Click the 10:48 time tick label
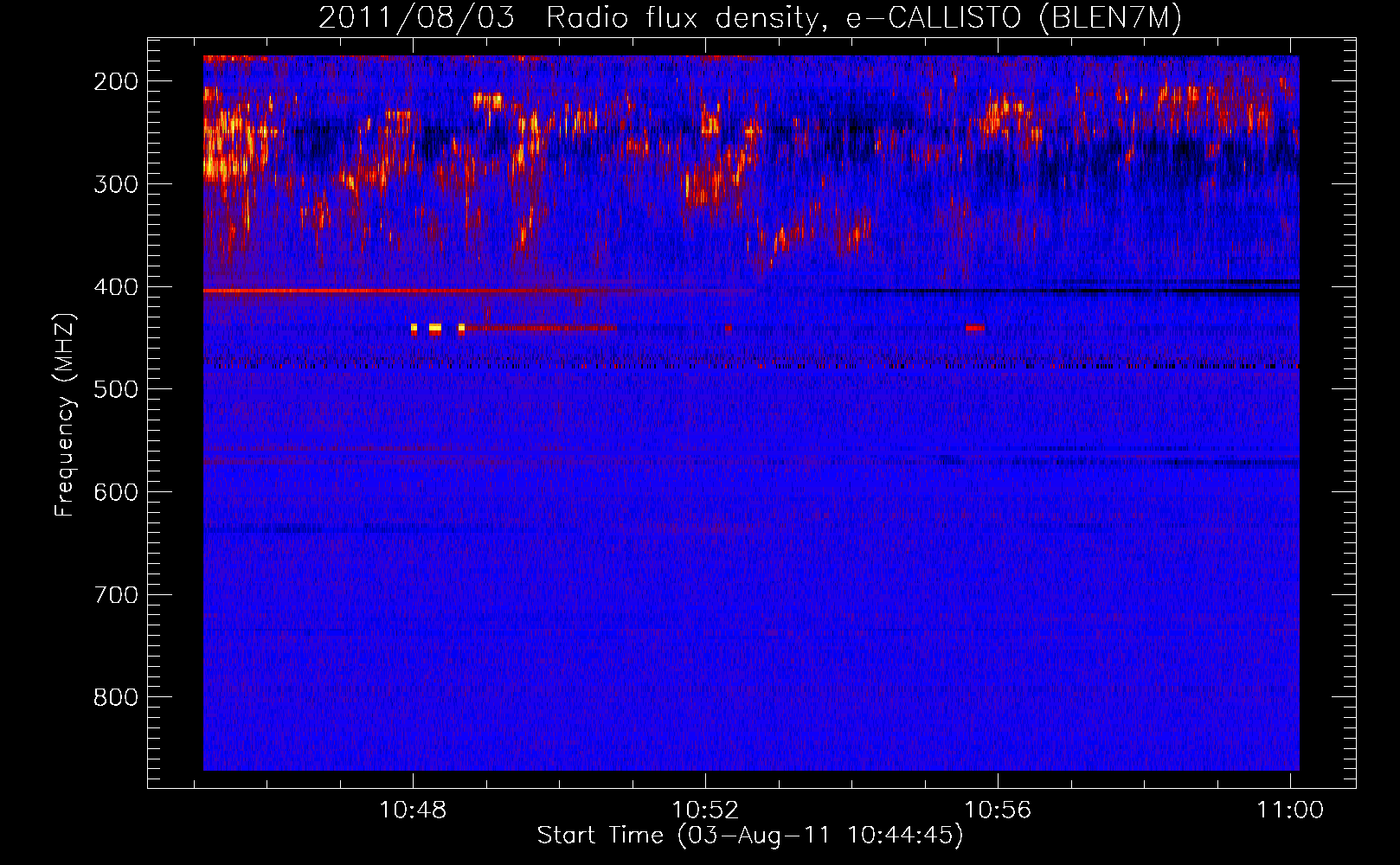Screen dimensions: 1400x865 [x=413, y=811]
